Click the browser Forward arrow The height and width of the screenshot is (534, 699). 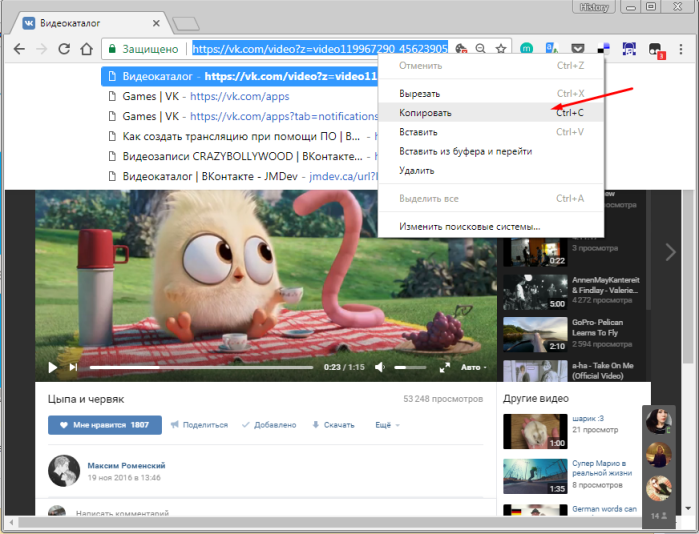tap(41, 49)
